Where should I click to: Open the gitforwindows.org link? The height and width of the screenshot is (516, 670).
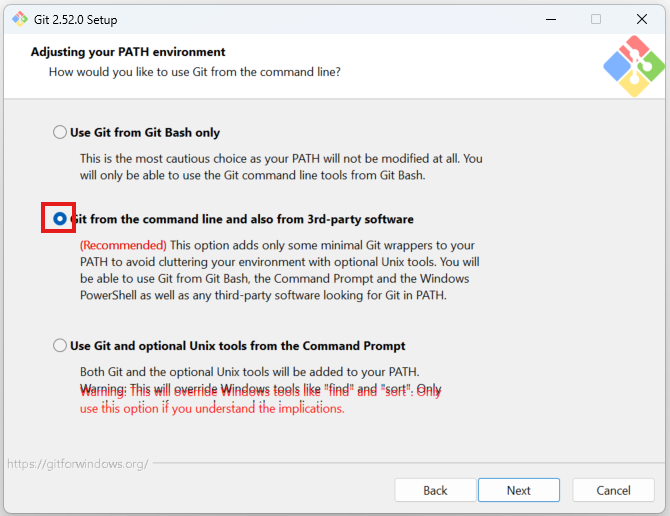[x=78, y=464]
